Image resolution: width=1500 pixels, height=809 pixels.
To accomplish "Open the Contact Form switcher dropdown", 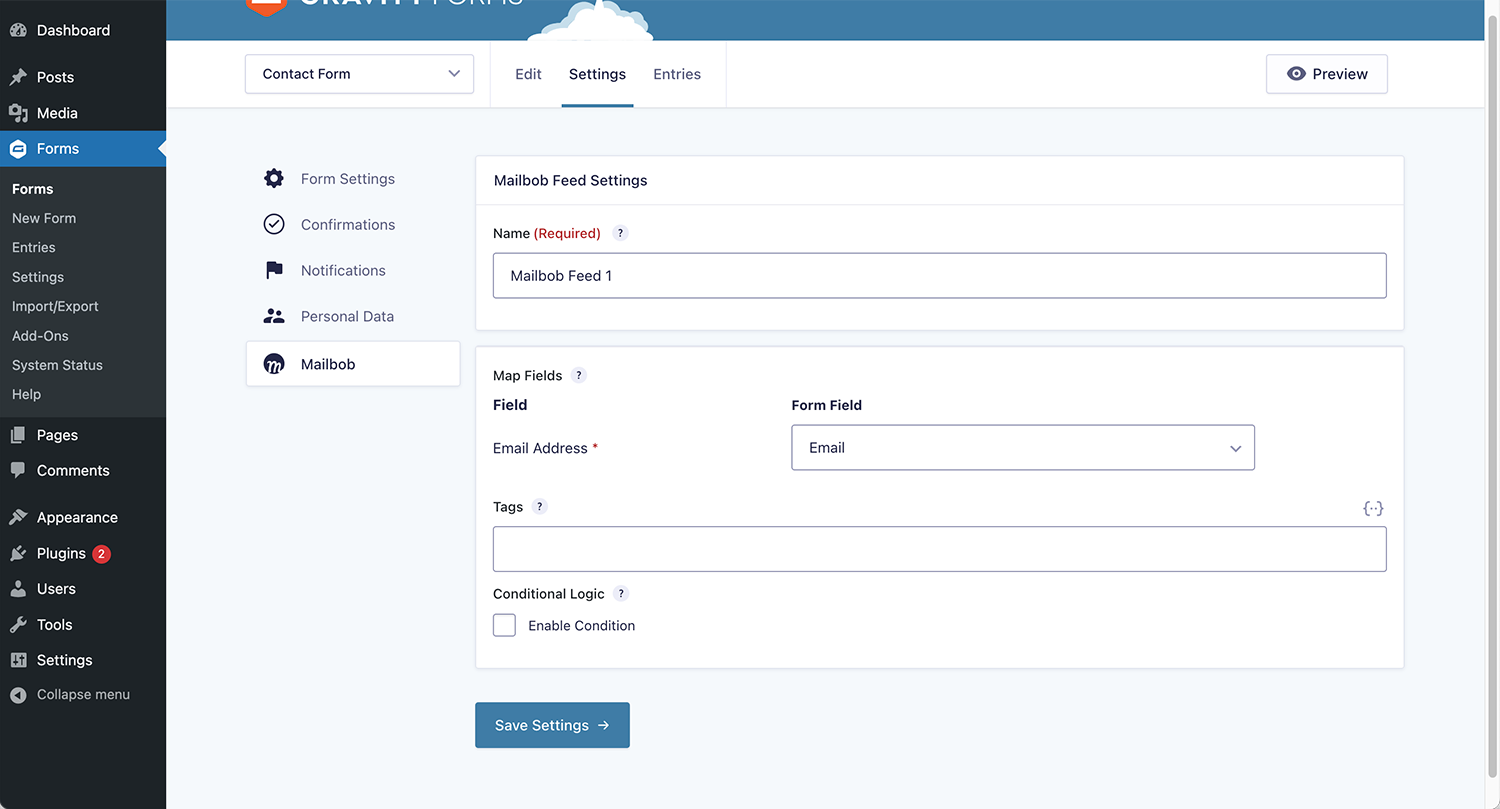I will 359,74.
